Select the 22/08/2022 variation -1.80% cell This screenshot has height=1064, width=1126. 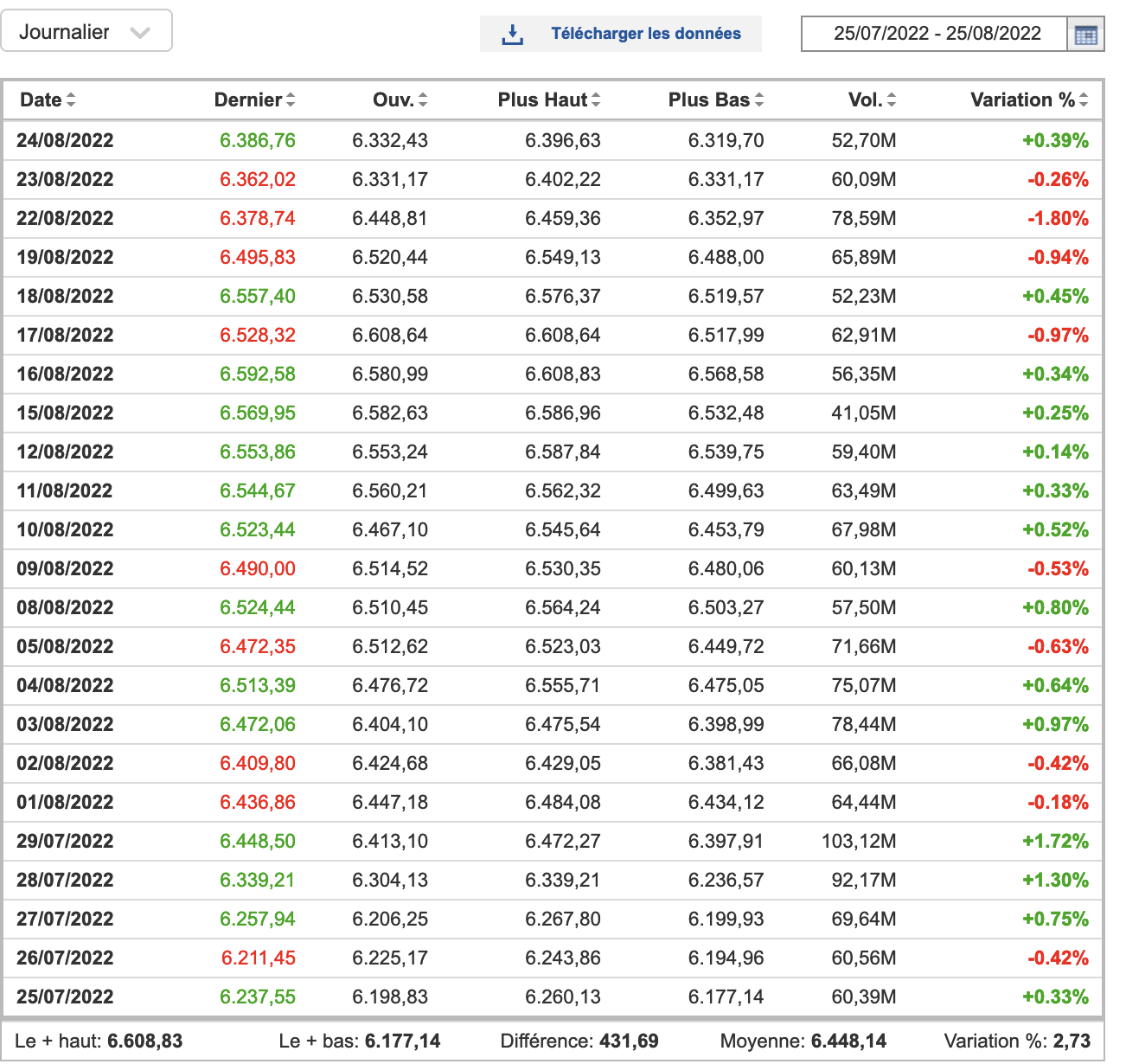coord(1058,218)
